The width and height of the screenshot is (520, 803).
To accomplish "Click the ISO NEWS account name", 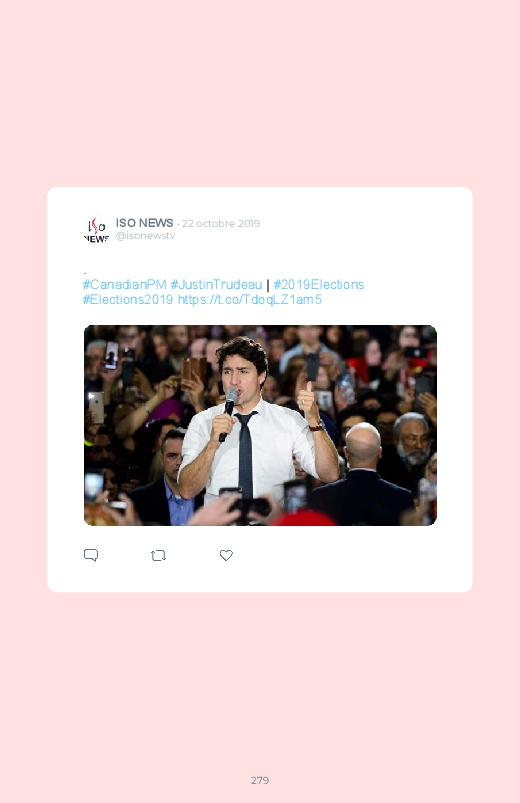I will [144, 223].
